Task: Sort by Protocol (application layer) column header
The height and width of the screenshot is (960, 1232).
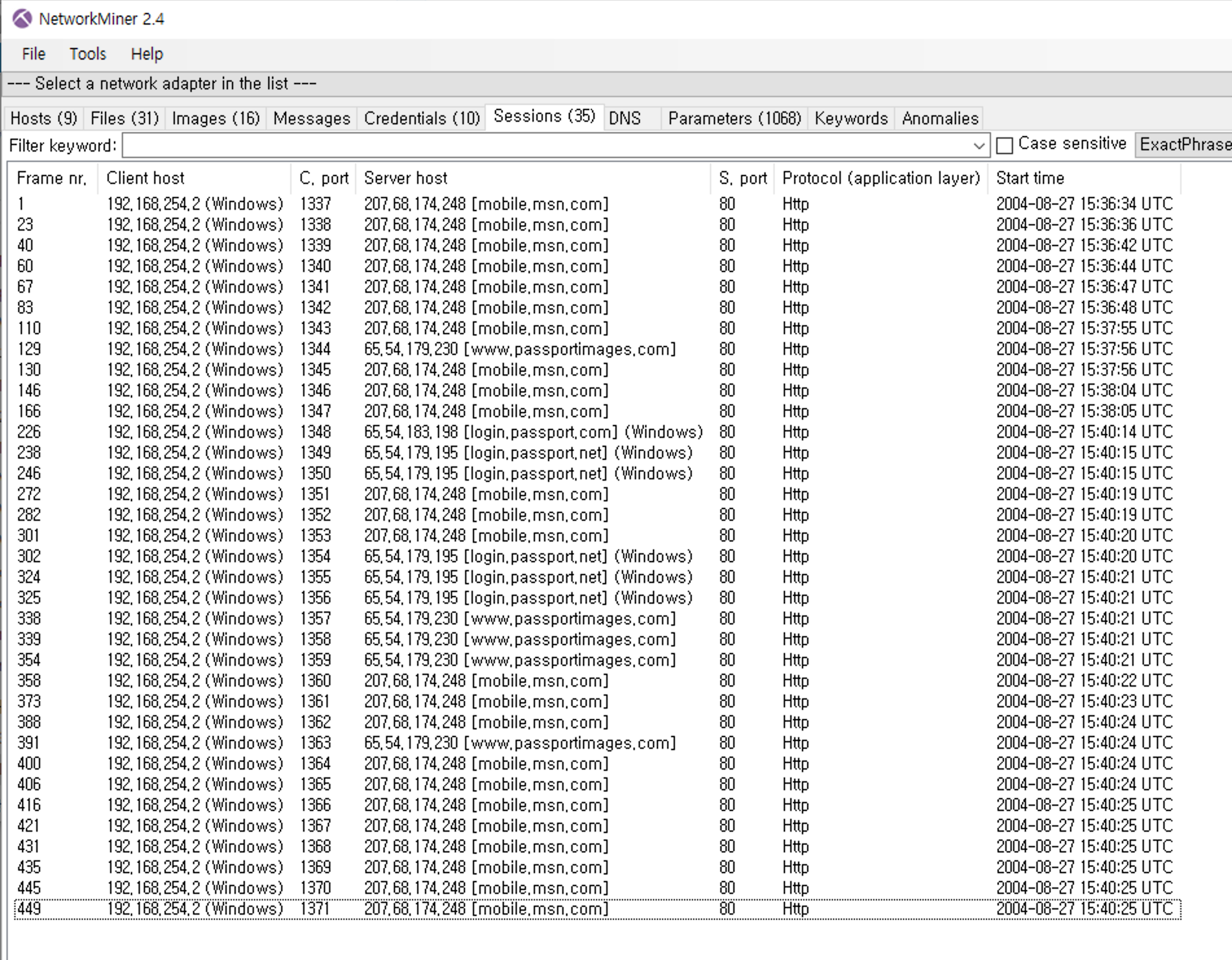Action: coord(881,178)
